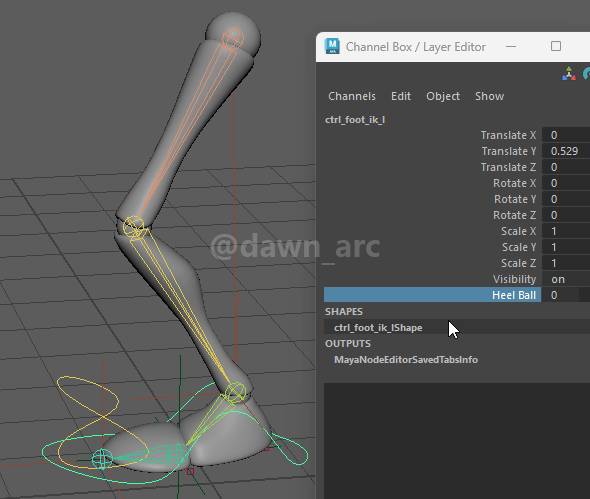Select the orange hip joint in viewport

click(x=233, y=38)
